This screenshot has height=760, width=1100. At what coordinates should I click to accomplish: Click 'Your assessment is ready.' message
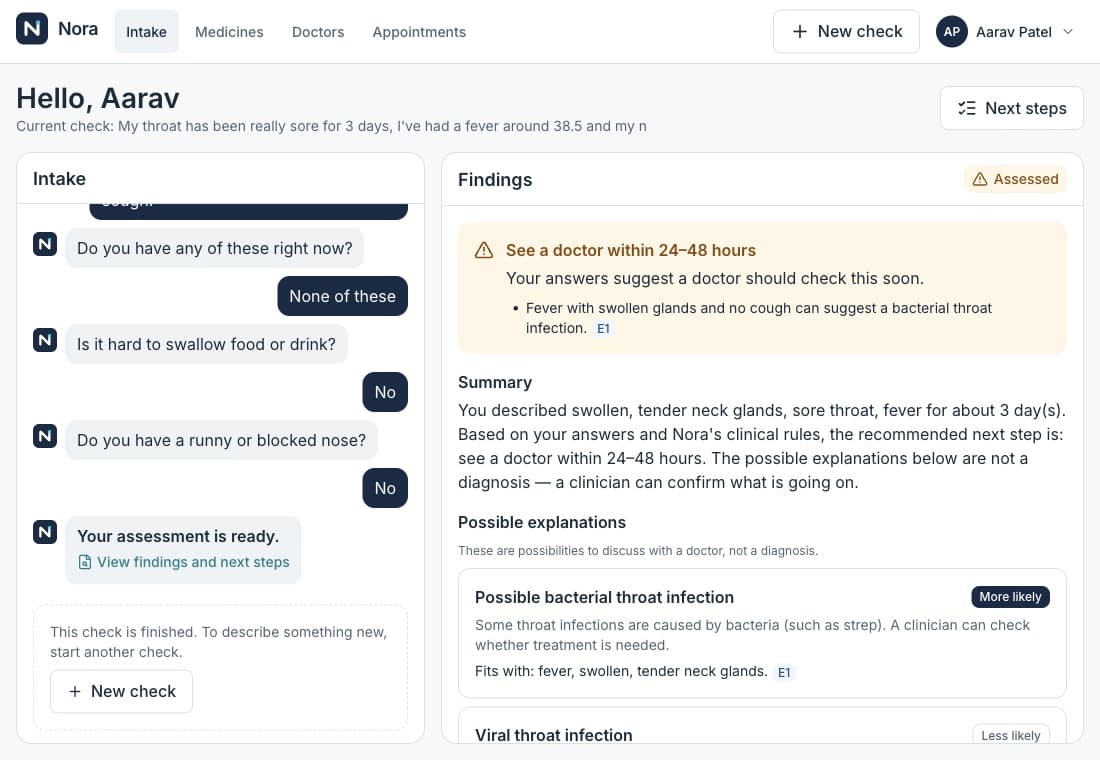point(177,536)
